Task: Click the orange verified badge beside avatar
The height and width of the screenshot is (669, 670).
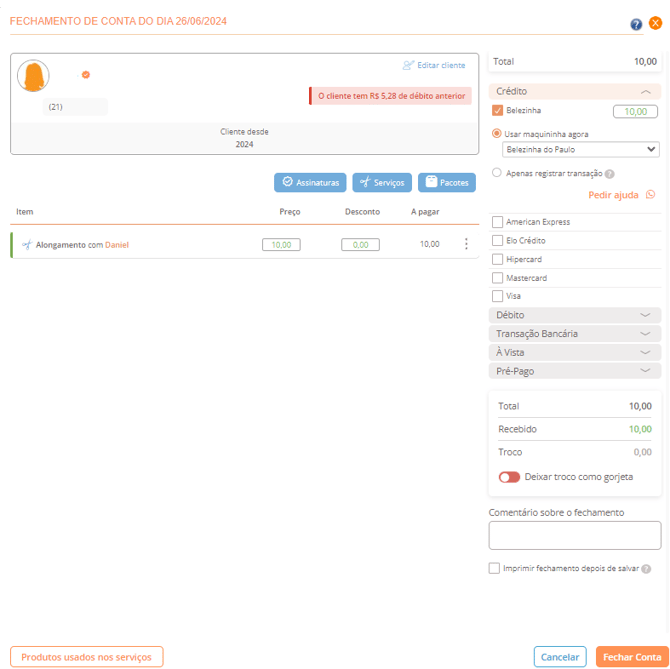Action: pyautogui.click(x=86, y=75)
